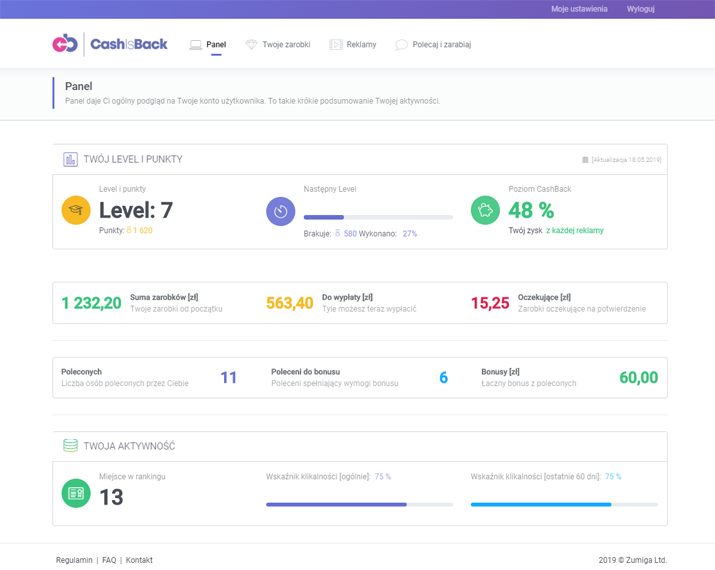Click the Kontakt footer link
This screenshot has width=715, height=570.
click(x=139, y=560)
